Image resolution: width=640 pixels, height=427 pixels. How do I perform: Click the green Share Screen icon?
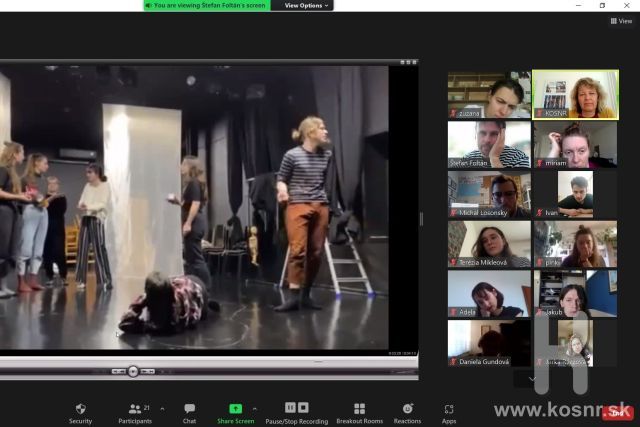pyautogui.click(x=235, y=409)
